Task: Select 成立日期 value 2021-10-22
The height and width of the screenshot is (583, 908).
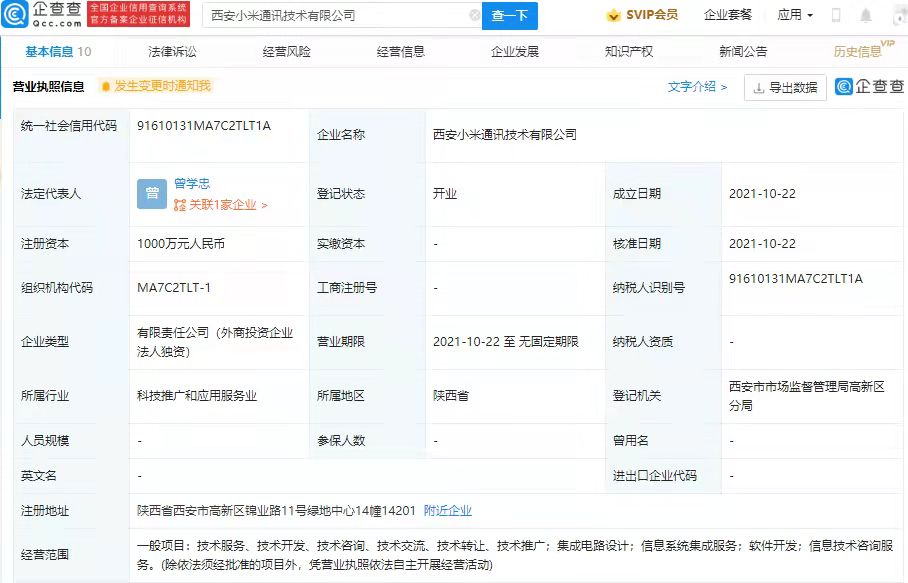Action: 762,194
